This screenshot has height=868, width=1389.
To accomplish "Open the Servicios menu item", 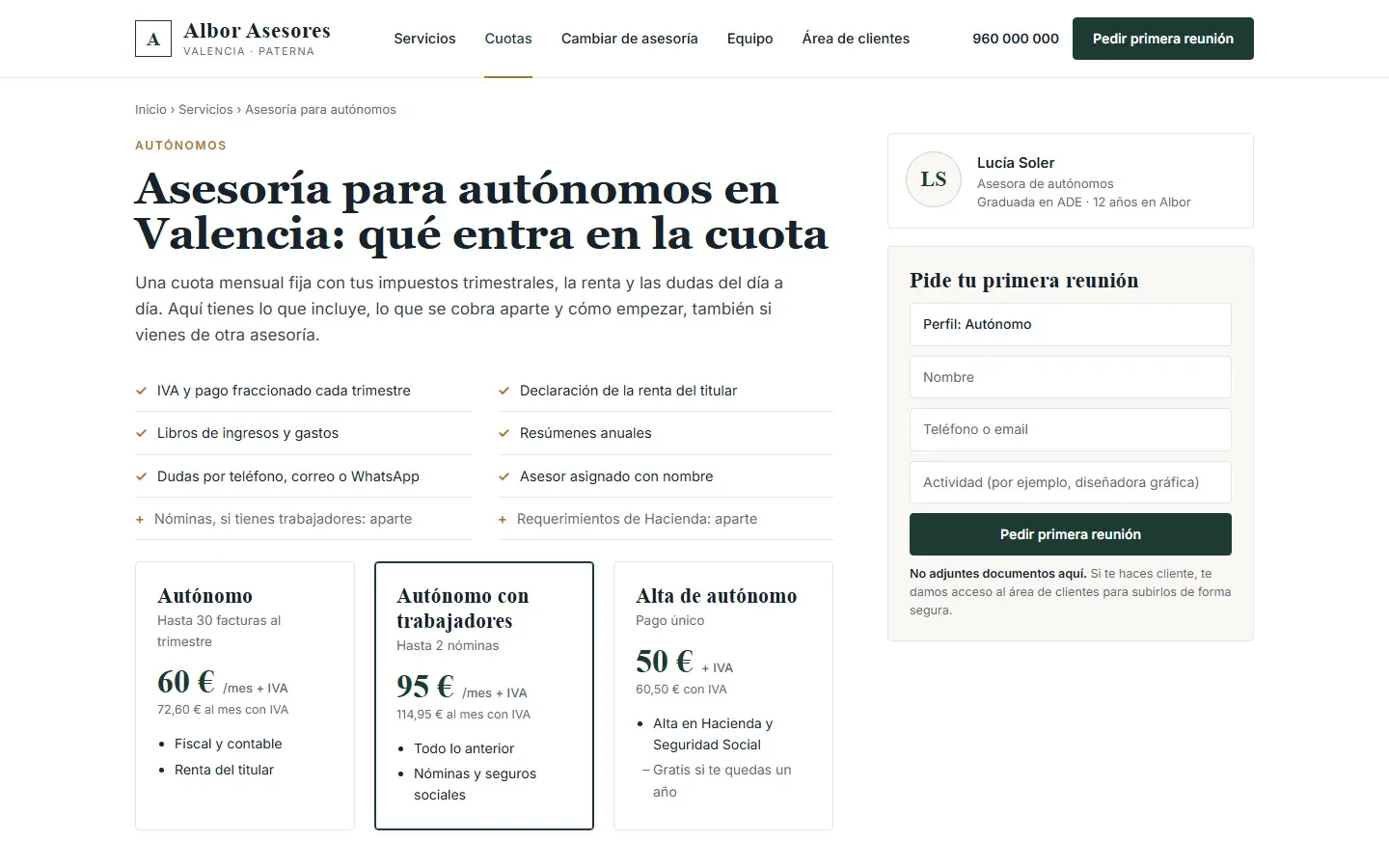I will [424, 39].
